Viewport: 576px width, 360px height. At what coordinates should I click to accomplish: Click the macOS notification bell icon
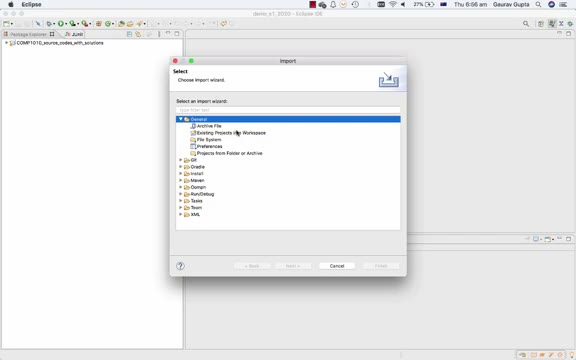pyautogui.click(x=333, y=4)
